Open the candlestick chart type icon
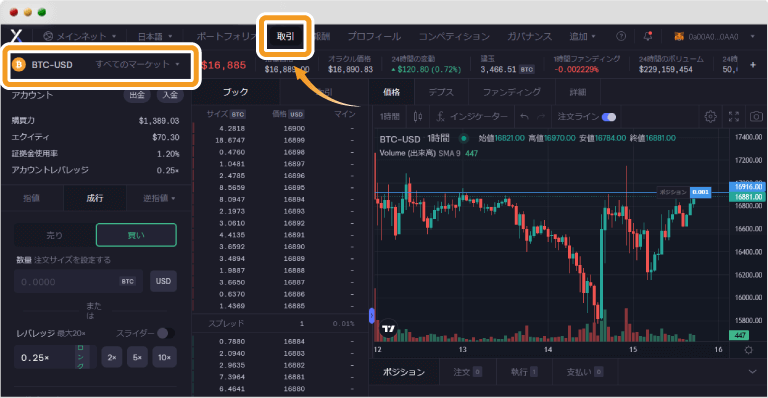This screenshot has width=768, height=398. tap(418, 117)
